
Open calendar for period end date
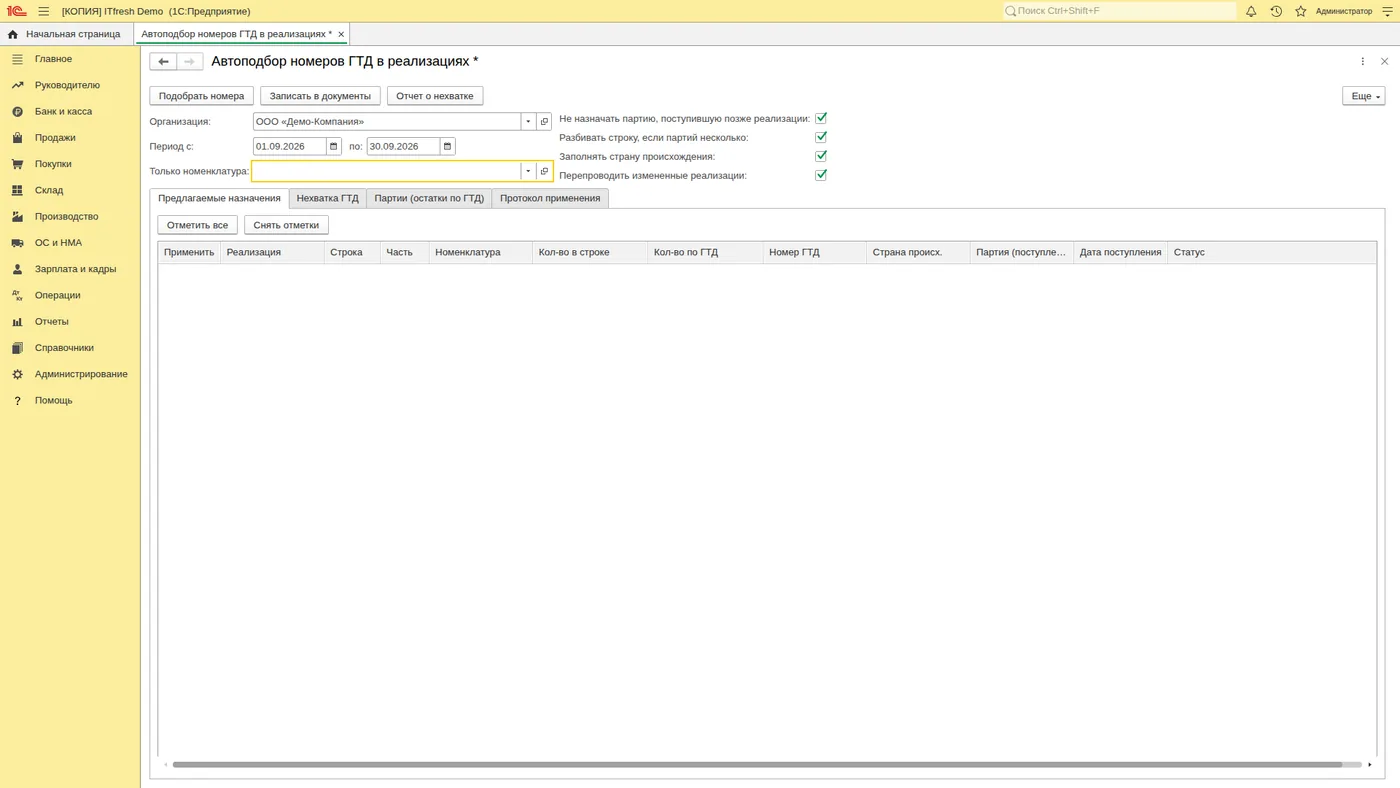(x=448, y=146)
